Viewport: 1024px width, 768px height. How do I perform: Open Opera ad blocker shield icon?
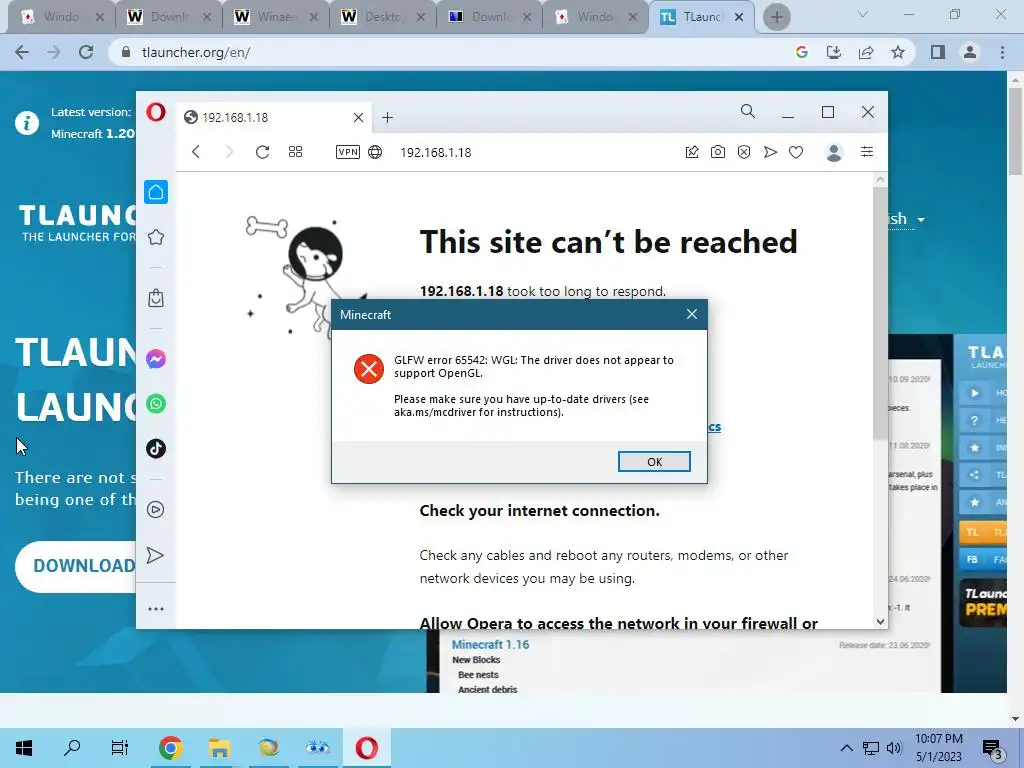(x=744, y=152)
